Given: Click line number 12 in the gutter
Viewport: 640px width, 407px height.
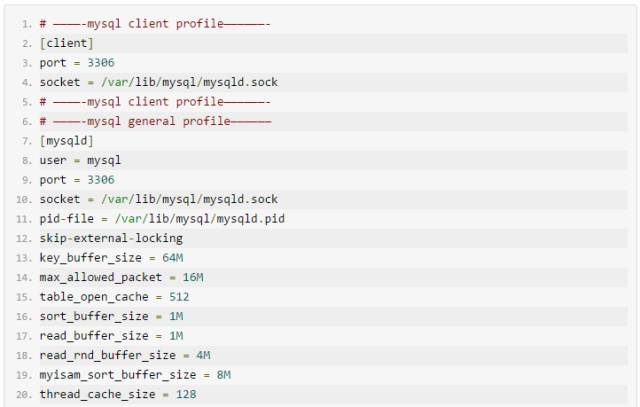Looking at the screenshot, I should (24, 238).
